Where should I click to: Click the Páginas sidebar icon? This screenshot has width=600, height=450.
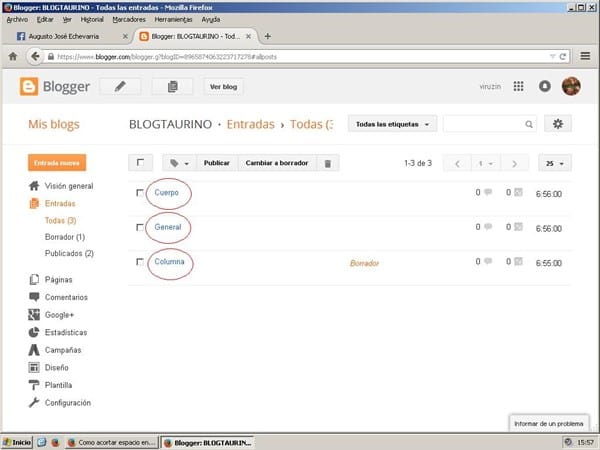[34, 279]
